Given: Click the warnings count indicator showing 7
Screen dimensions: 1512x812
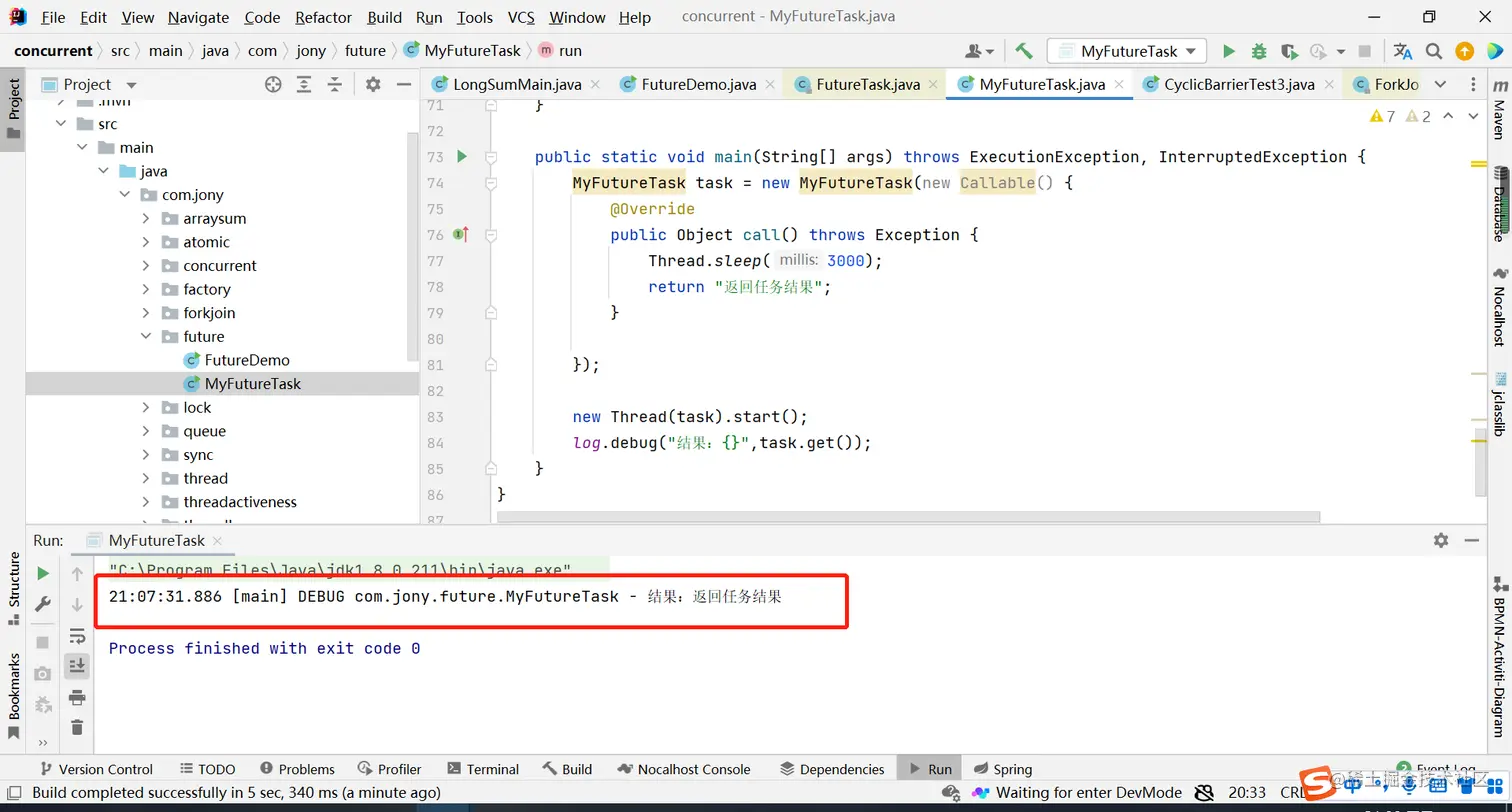Looking at the screenshot, I should (1382, 116).
